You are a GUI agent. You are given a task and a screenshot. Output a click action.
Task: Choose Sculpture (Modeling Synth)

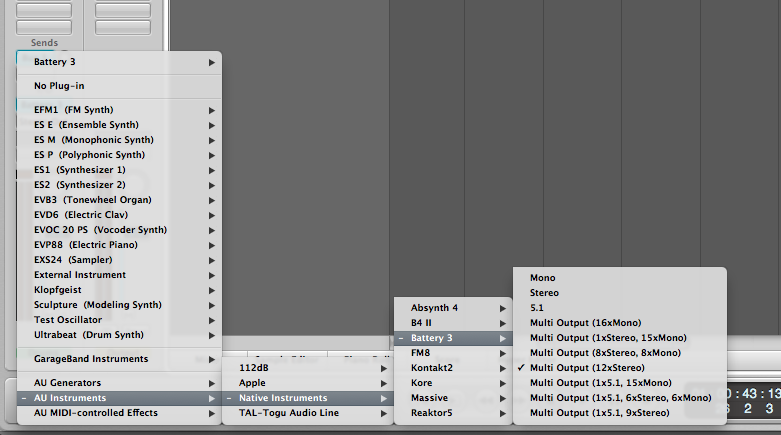click(x=120, y=304)
